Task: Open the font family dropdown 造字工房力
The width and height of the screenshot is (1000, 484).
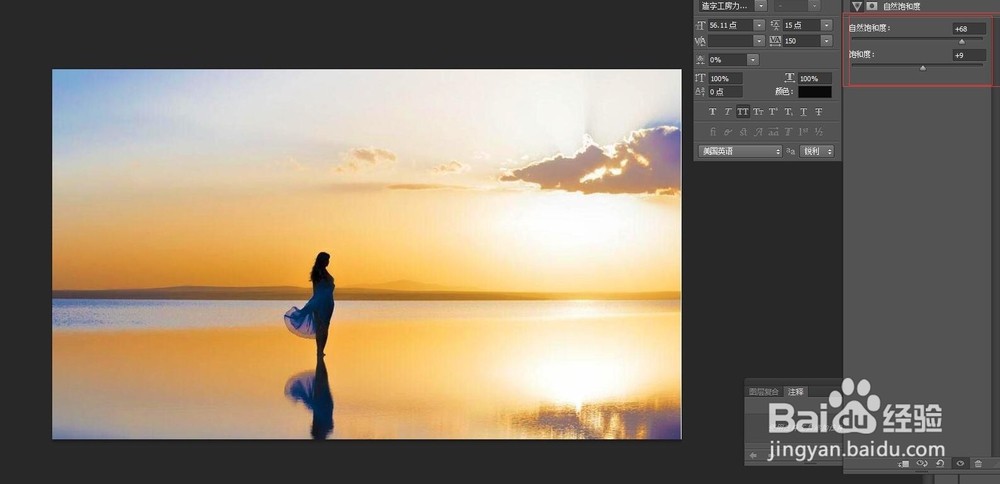Action: pyautogui.click(x=760, y=6)
